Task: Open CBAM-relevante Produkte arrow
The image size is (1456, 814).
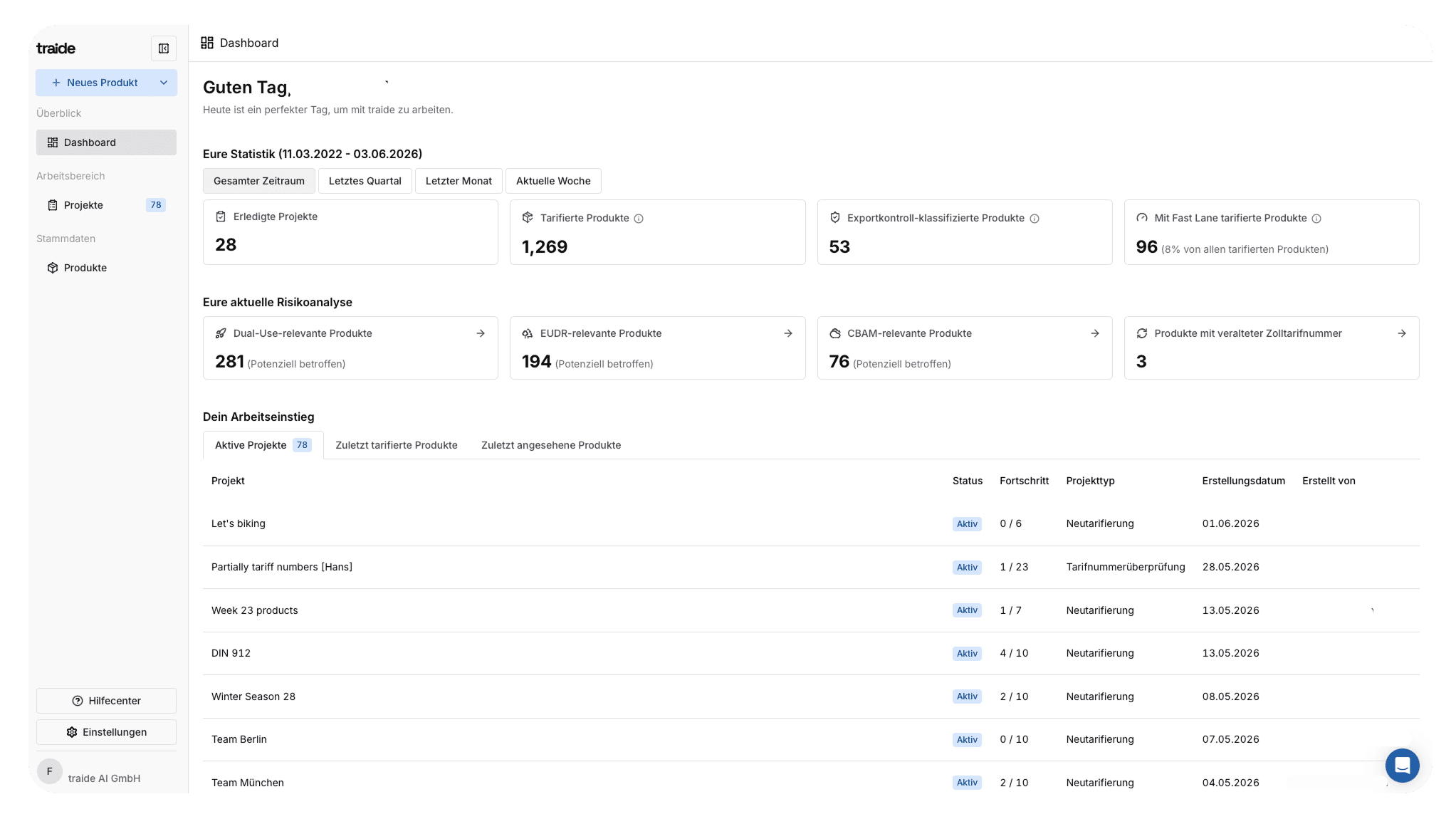Action: point(1095,333)
